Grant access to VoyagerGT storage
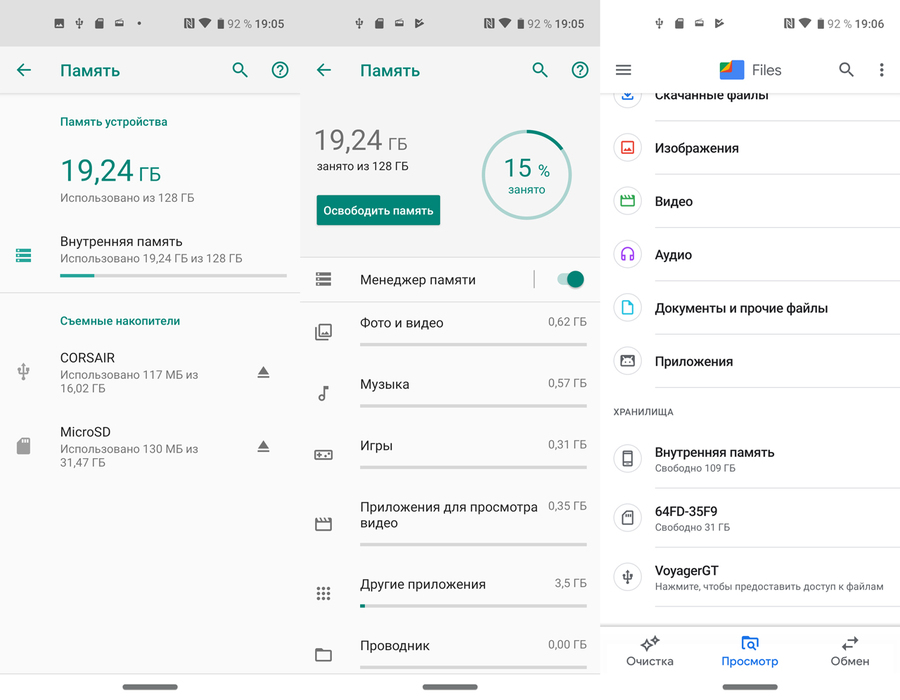This screenshot has width=900, height=700. (x=750, y=577)
